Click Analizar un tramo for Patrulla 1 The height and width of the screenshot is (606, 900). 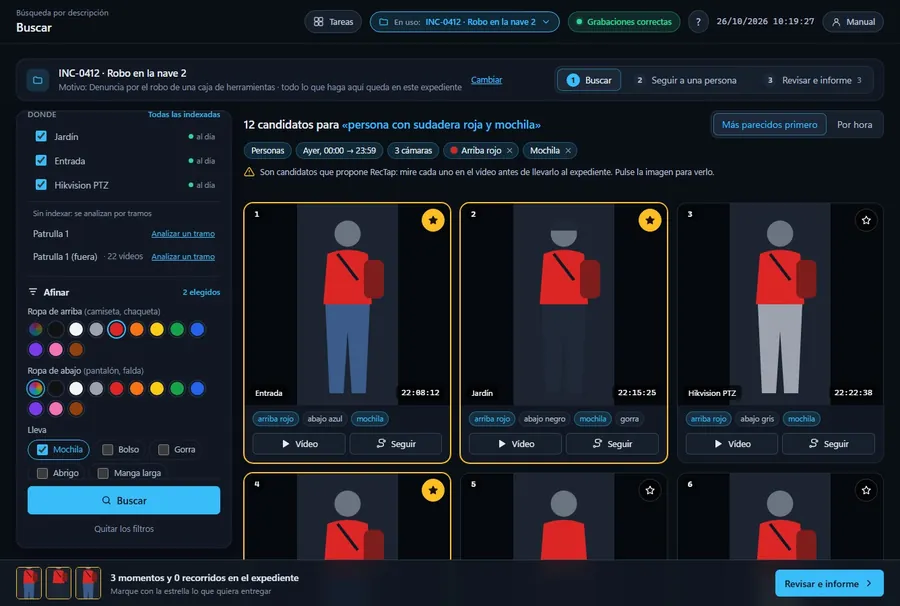tap(183, 234)
